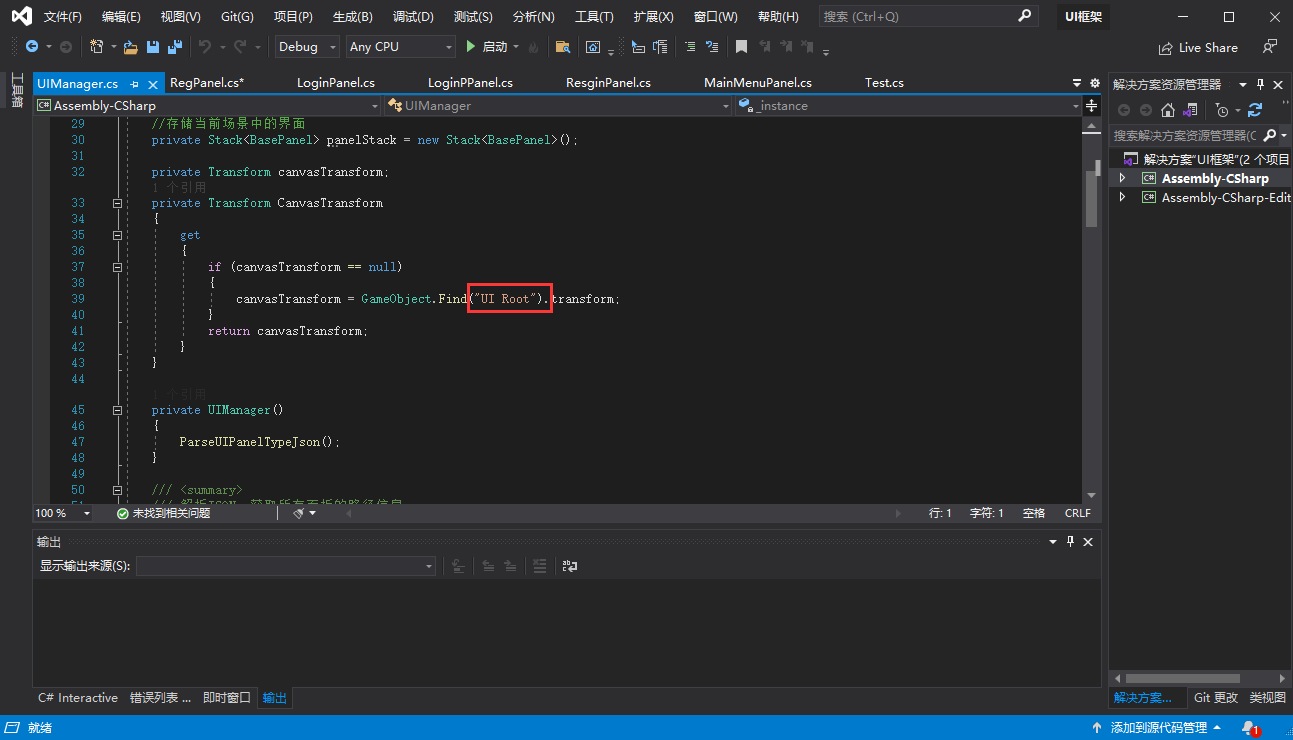The height and width of the screenshot is (740, 1293).
Task: Click the code cleanup broom icon
Action: point(299,513)
